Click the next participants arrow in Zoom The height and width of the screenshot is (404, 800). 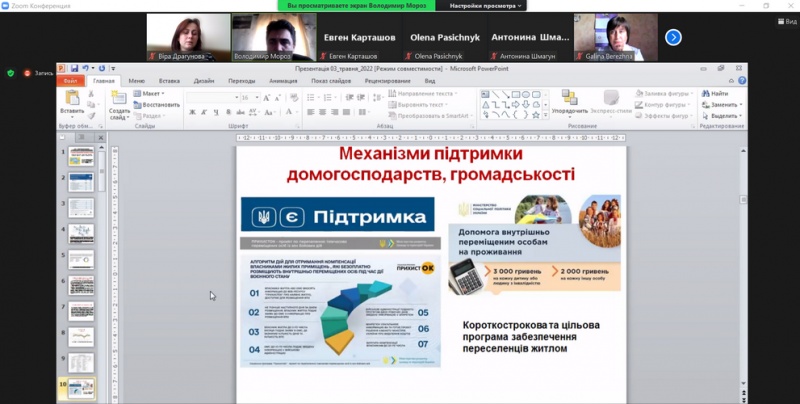(x=673, y=37)
